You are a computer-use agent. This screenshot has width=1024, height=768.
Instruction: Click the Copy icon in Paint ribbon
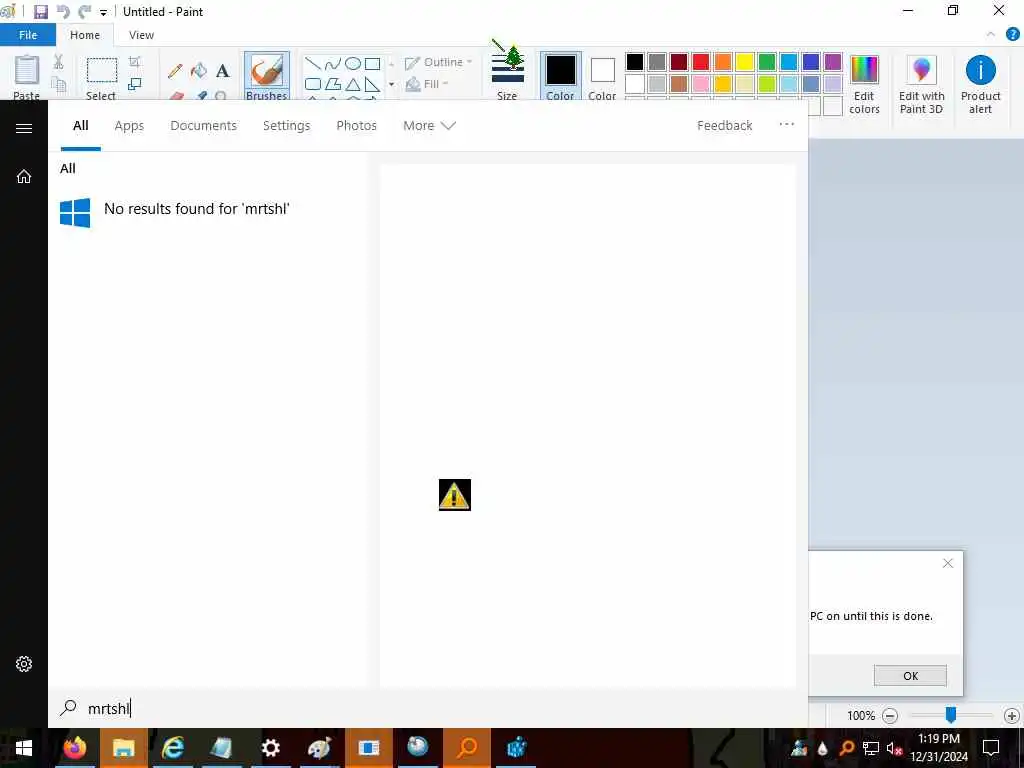[58, 84]
